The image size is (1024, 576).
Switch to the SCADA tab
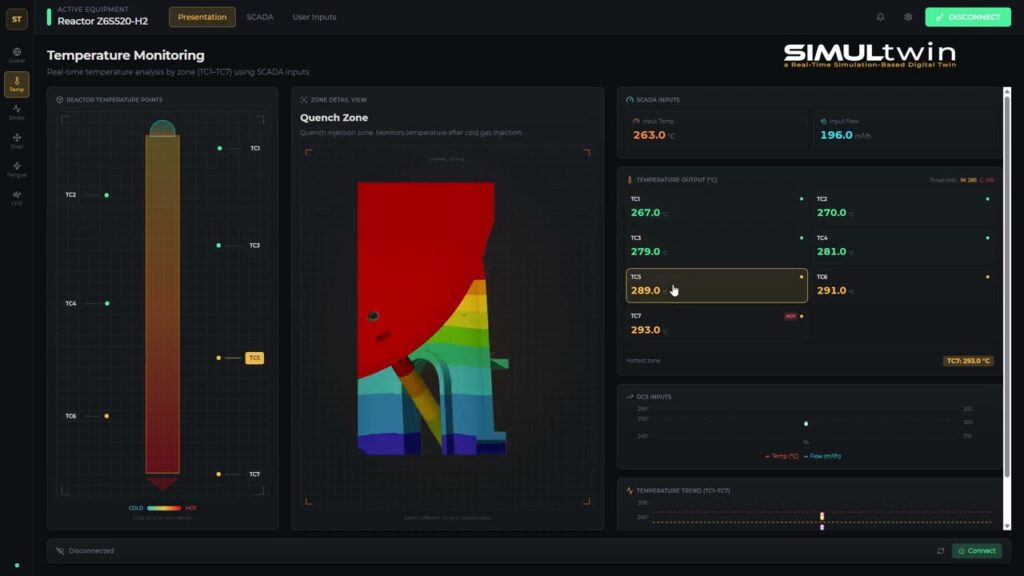point(260,17)
